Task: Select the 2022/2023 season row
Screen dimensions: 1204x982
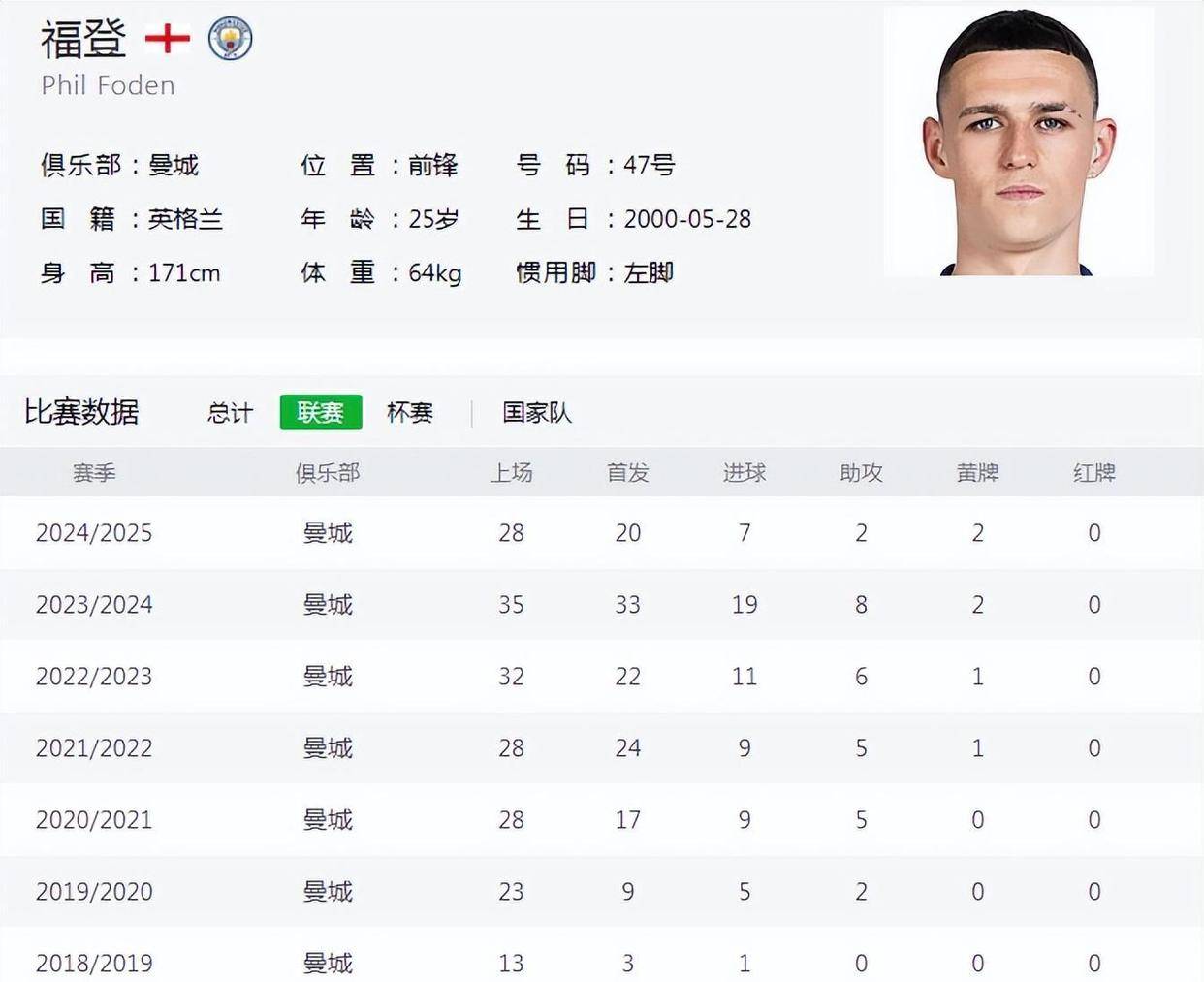Action: click(602, 677)
